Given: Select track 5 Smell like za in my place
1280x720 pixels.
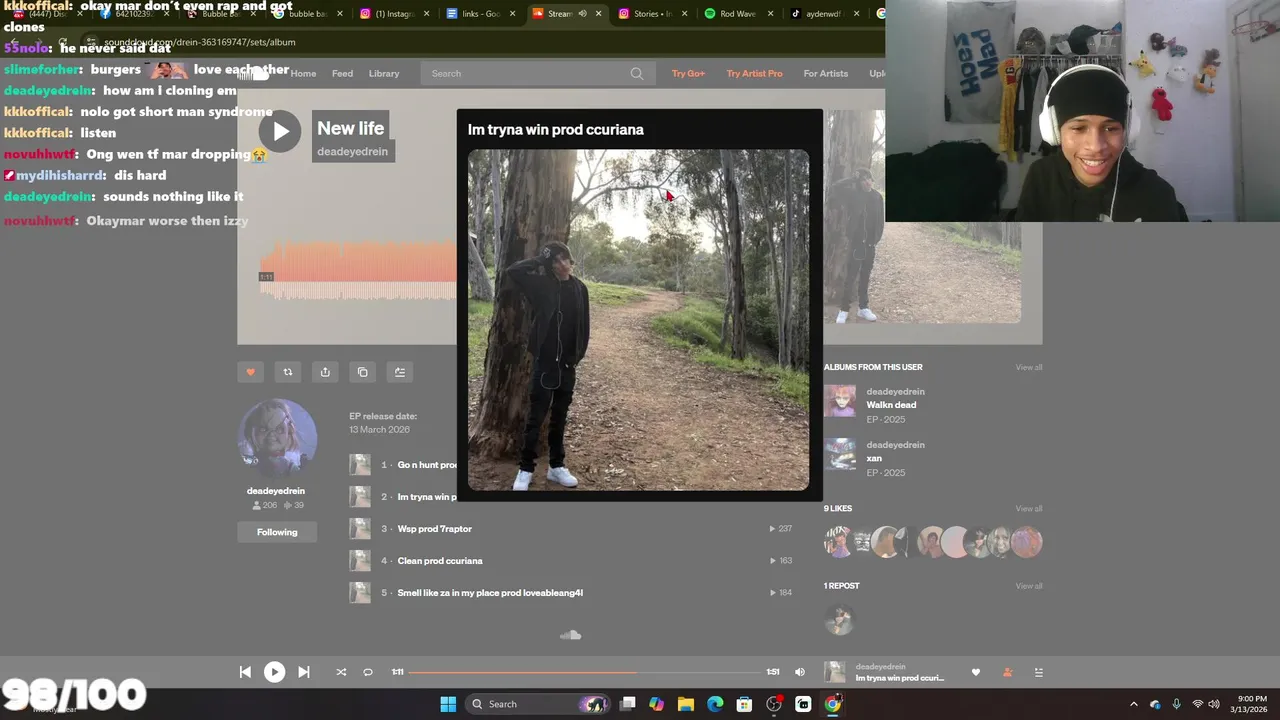Looking at the screenshot, I should pyautogui.click(x=490, y=593).
